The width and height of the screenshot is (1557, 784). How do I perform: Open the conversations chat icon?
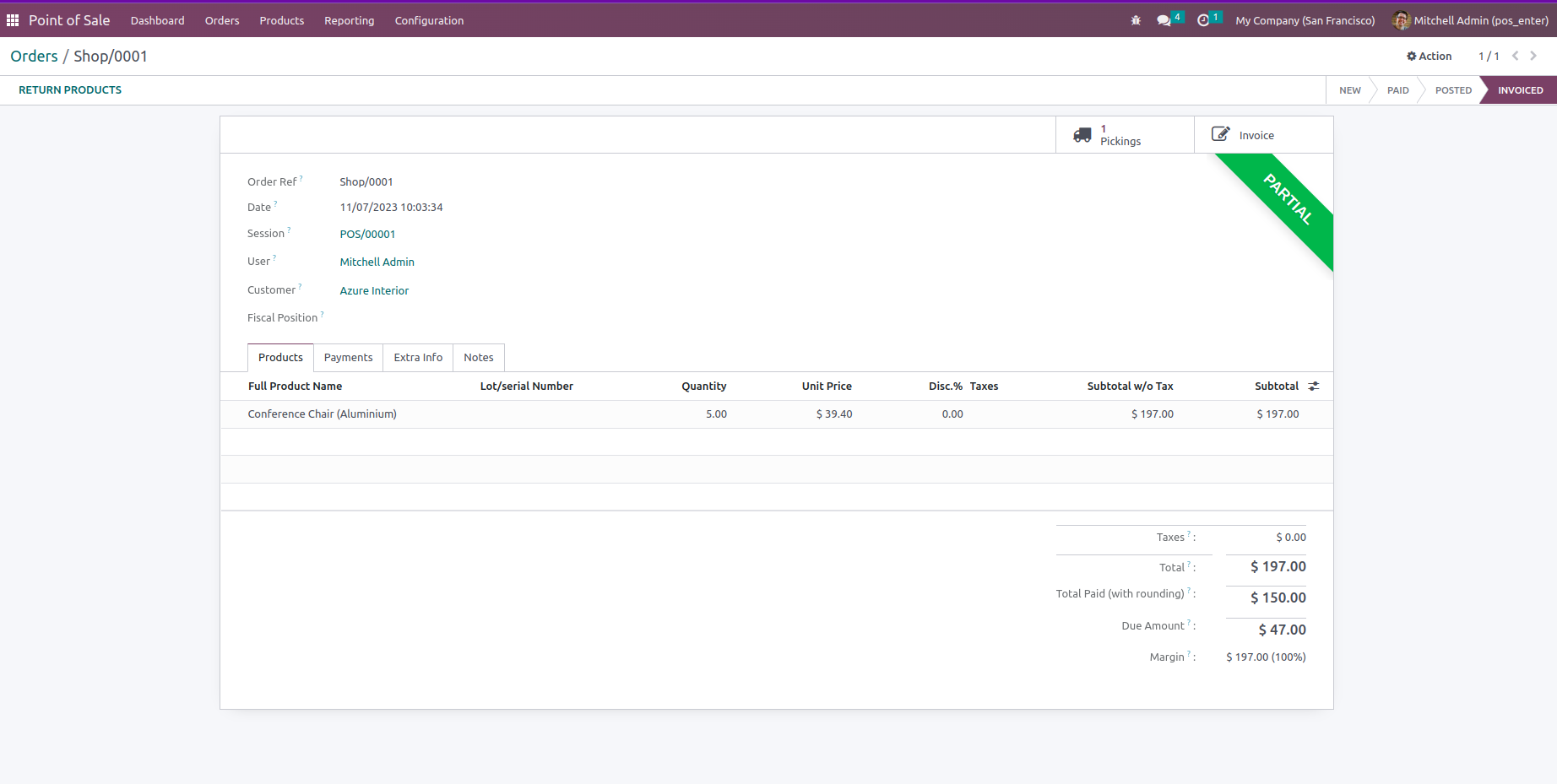tap(1164, 20)
